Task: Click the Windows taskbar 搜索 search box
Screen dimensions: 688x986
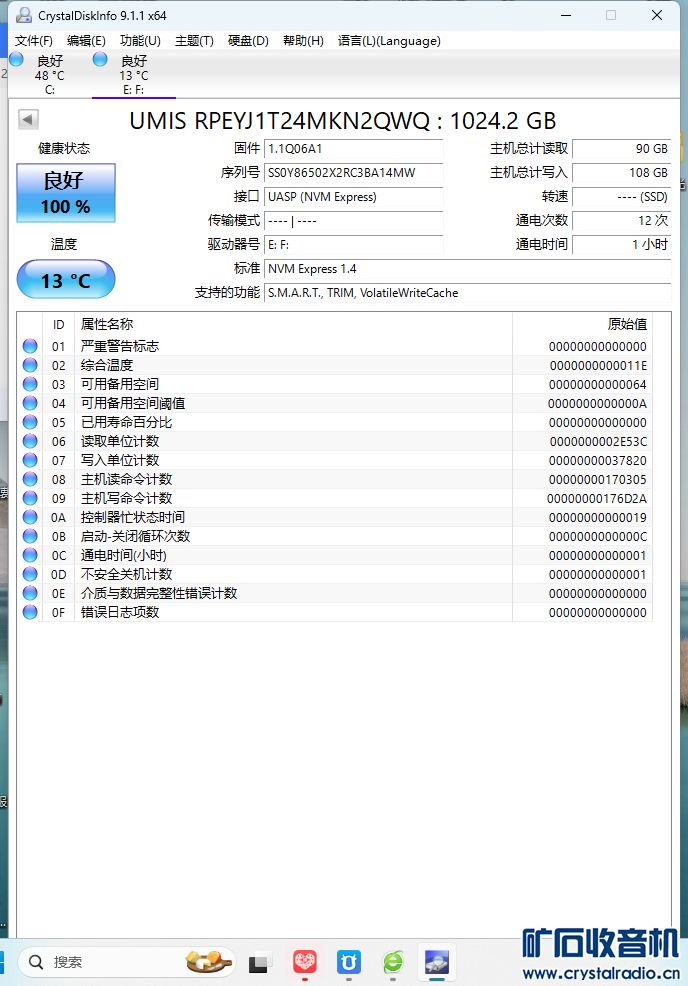Action: pyautogui.click(x=126, y=962)
